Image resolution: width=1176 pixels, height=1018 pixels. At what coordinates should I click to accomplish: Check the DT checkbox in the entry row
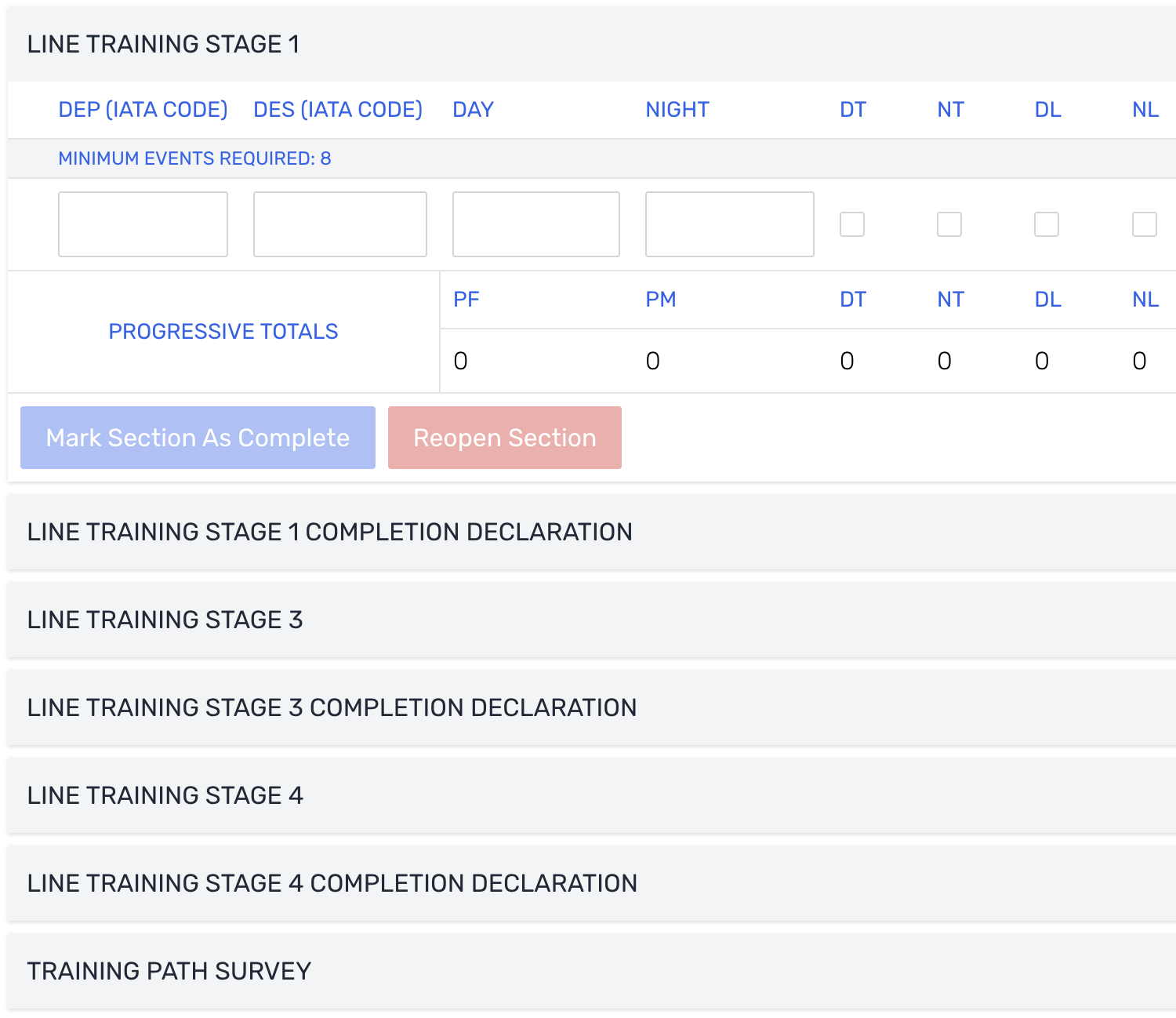click(851, 224)
